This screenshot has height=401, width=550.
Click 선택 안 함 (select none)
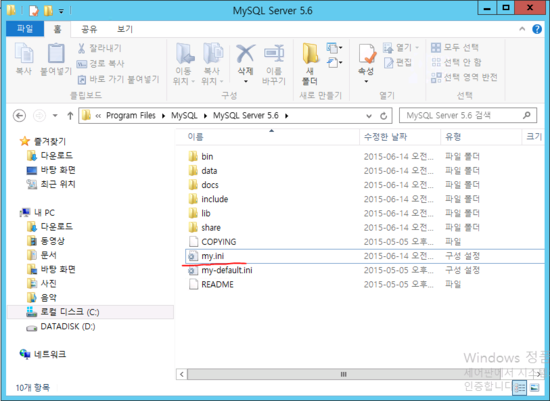click(x=456, y=62)
